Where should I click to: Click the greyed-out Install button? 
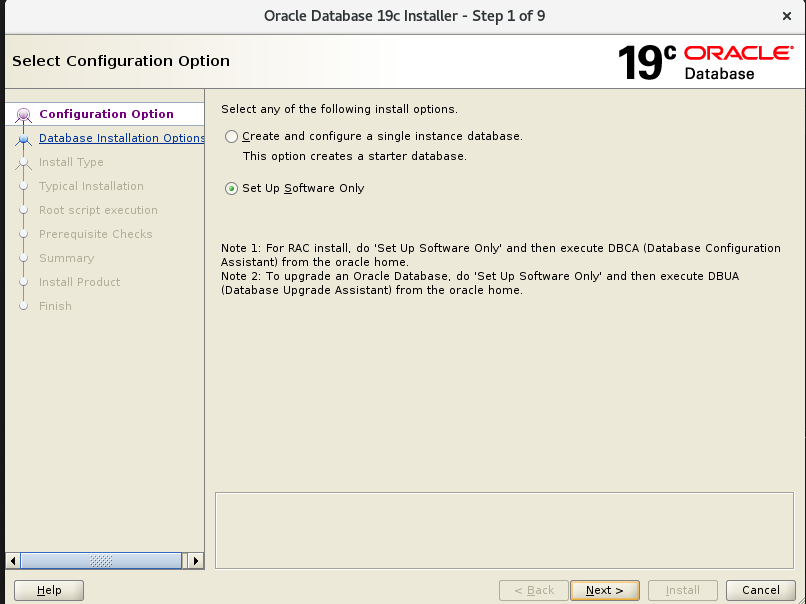(683, 590)
